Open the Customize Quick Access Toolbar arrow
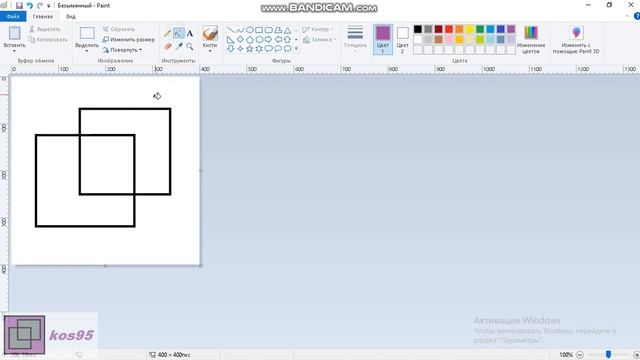 [x=49, y=6]
